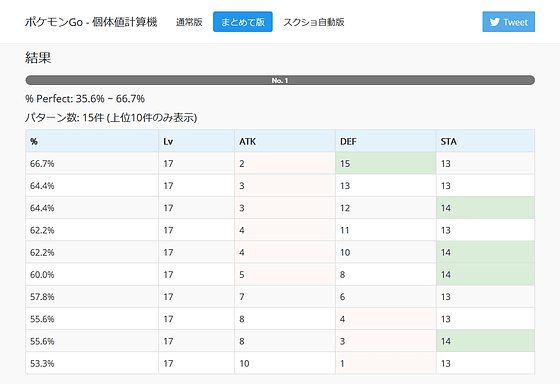Screen dimensions: 560x384
Task: Click the DEF value 15 cell
Action: [x=386, y=164]
